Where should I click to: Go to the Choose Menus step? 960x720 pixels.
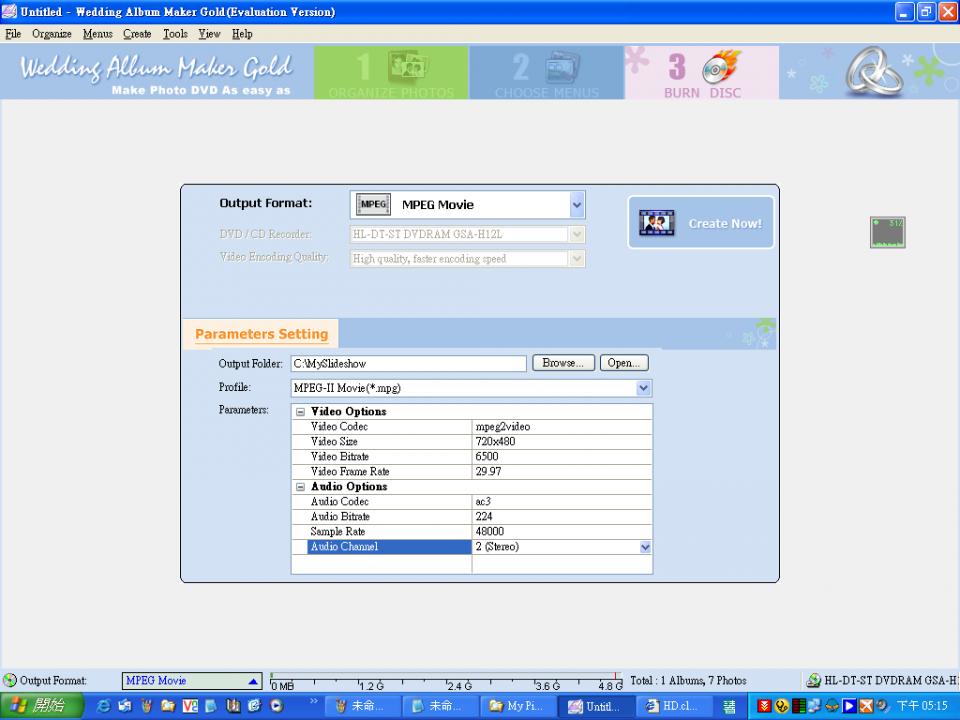[547, 73]
